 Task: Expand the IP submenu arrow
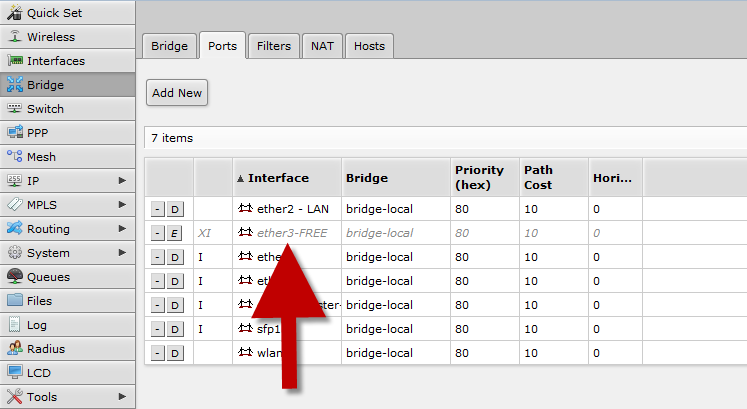pos(122,180)
